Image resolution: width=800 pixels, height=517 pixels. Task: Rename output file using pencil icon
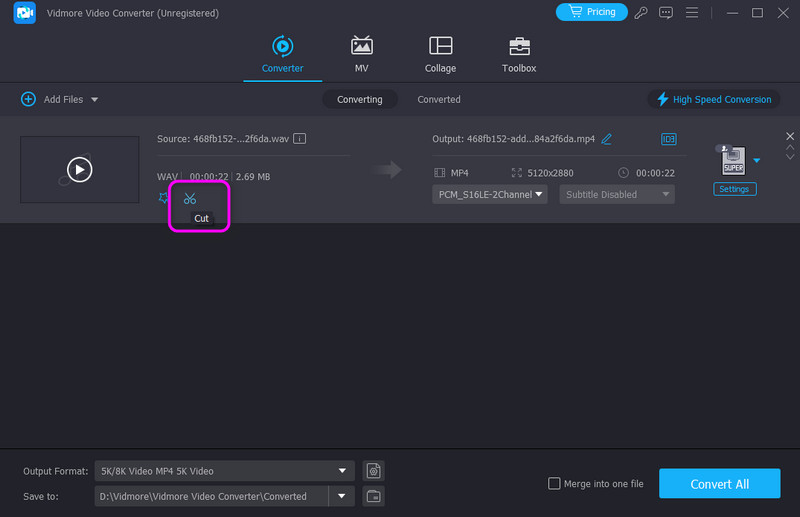(607, 139)
